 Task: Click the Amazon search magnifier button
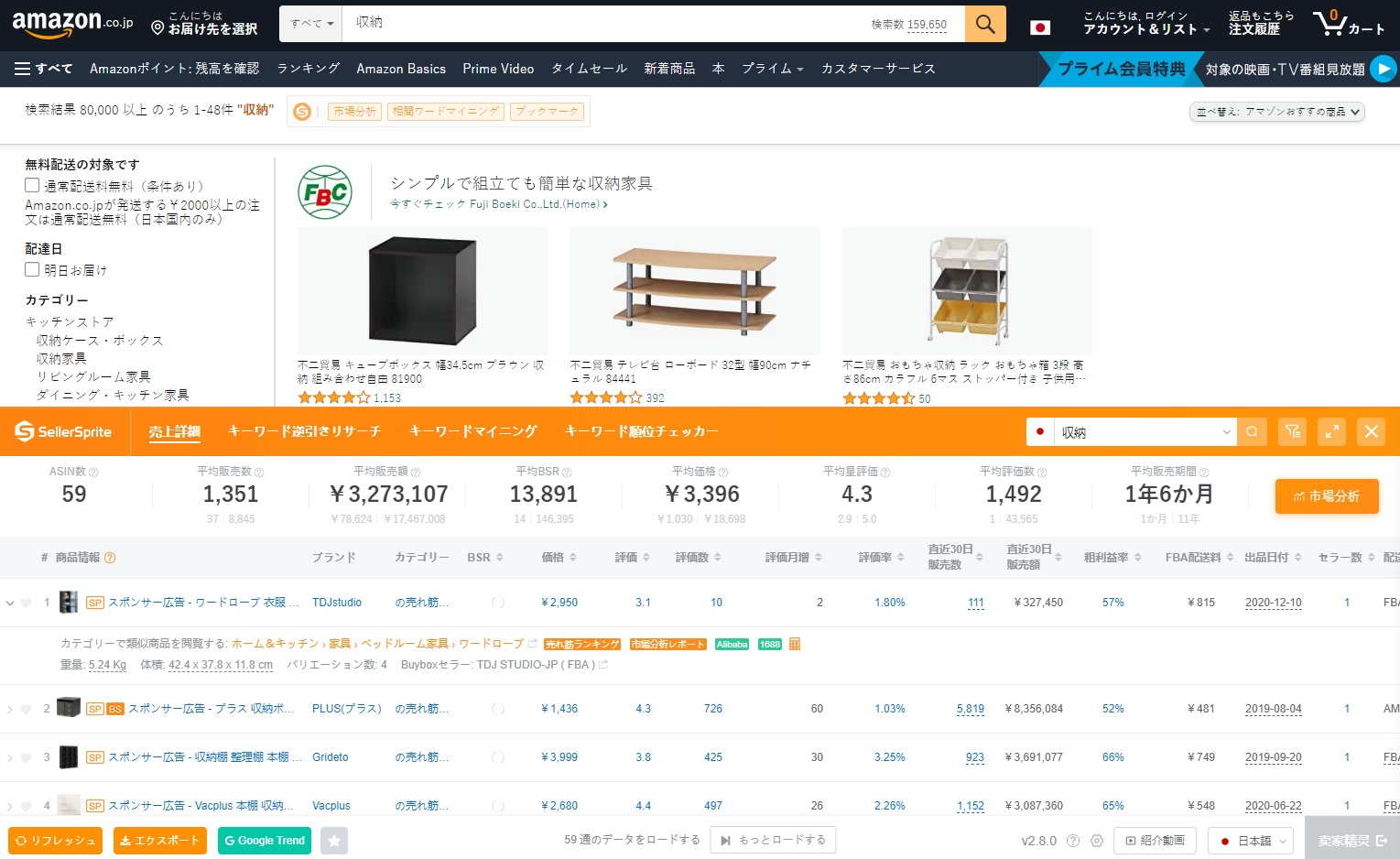pyautogui.click(x=985, y=24)
